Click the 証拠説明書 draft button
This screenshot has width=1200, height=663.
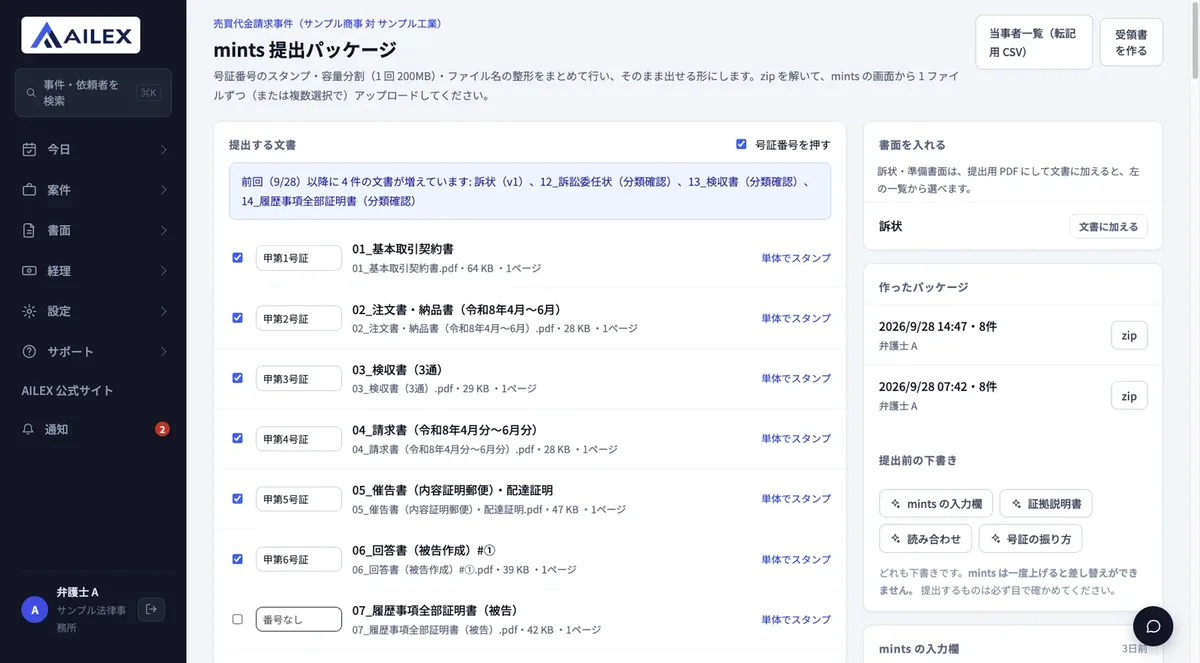point(1046,504)
